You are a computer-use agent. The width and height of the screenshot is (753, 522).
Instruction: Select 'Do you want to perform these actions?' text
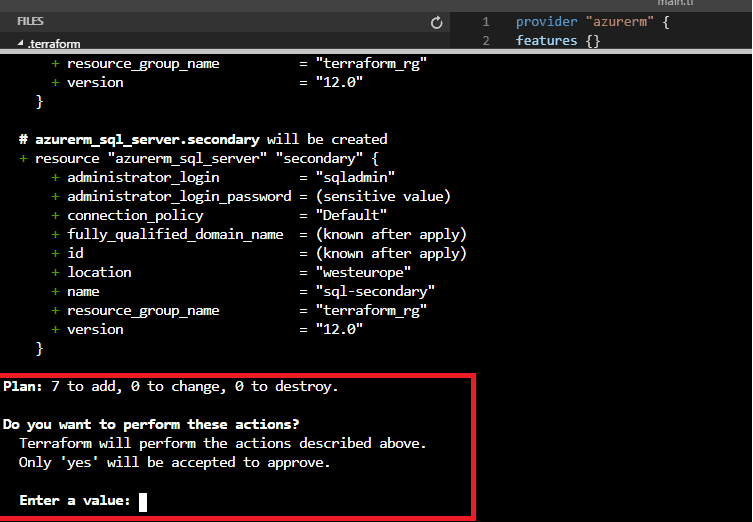151,425
